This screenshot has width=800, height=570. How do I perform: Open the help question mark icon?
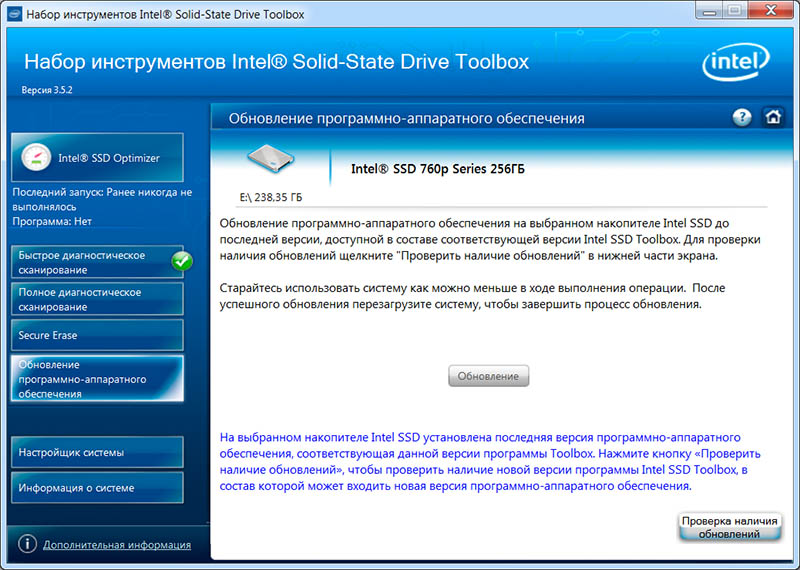pyautogui.click(x=741, y=118)
